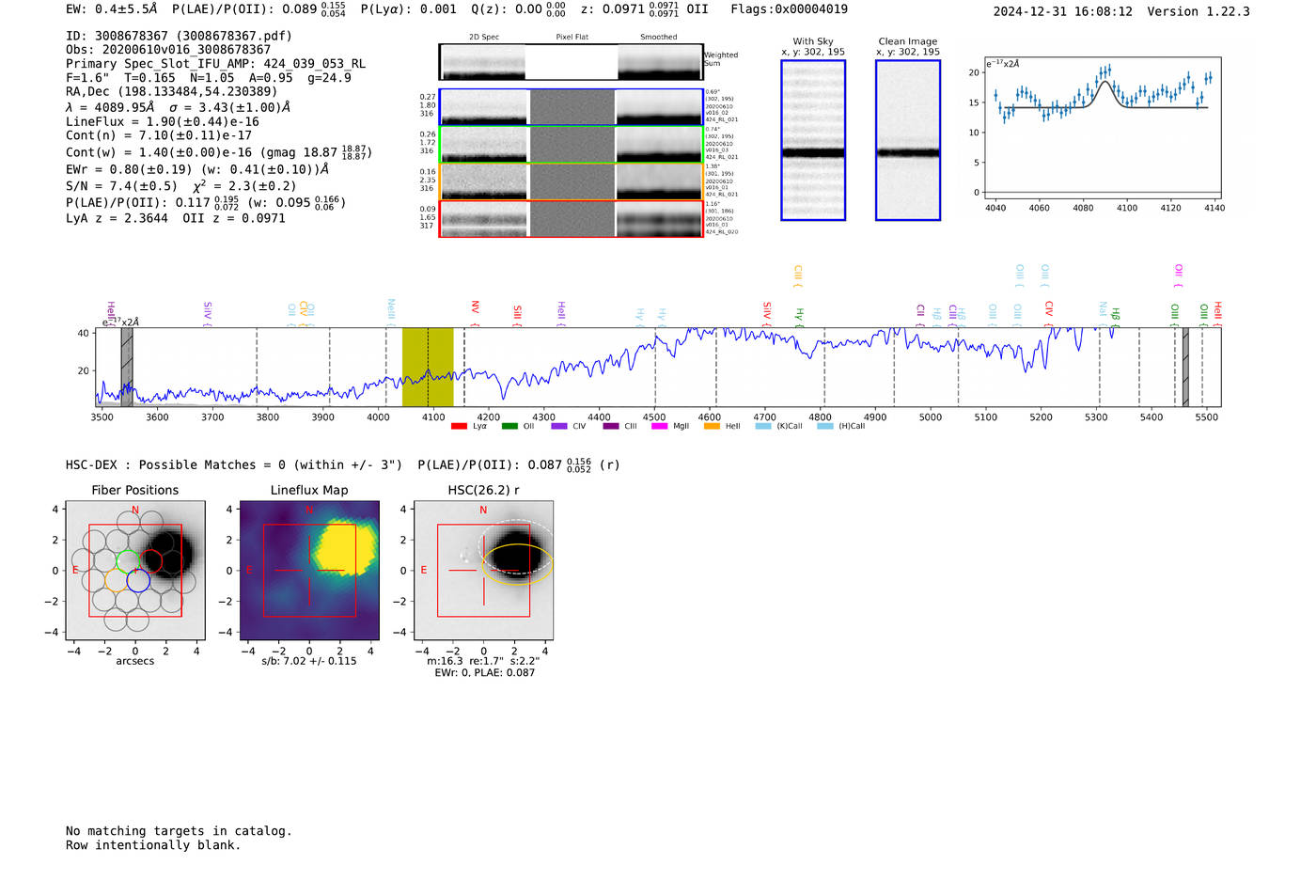This screenshot has height=896, width=1316.
Task: Click the red fiber circle in Fiber Positions
Action: (150, 562)
